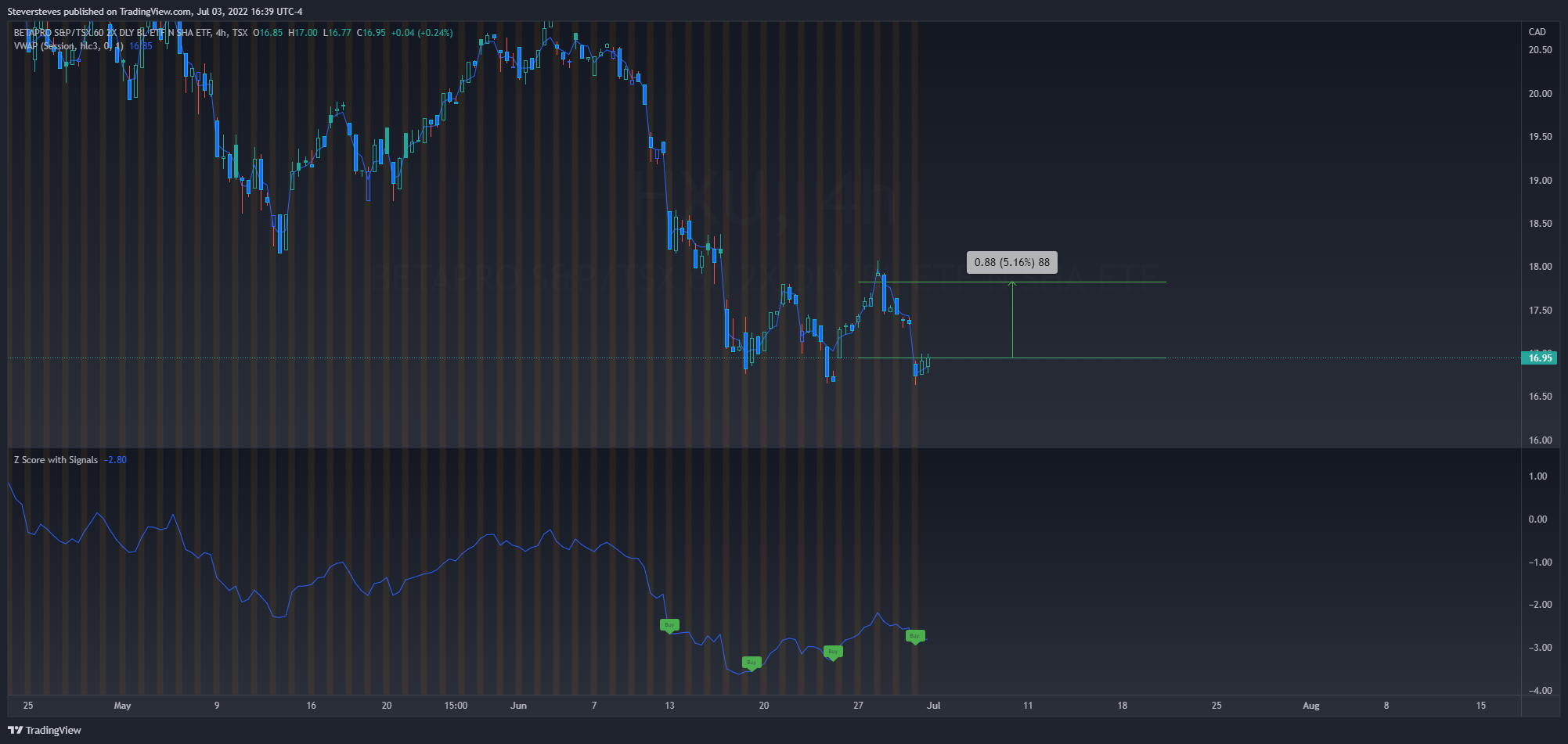Click the current price tag 16.95
The height and width of the screenshot is (744, 1568).
(1540, 358)
